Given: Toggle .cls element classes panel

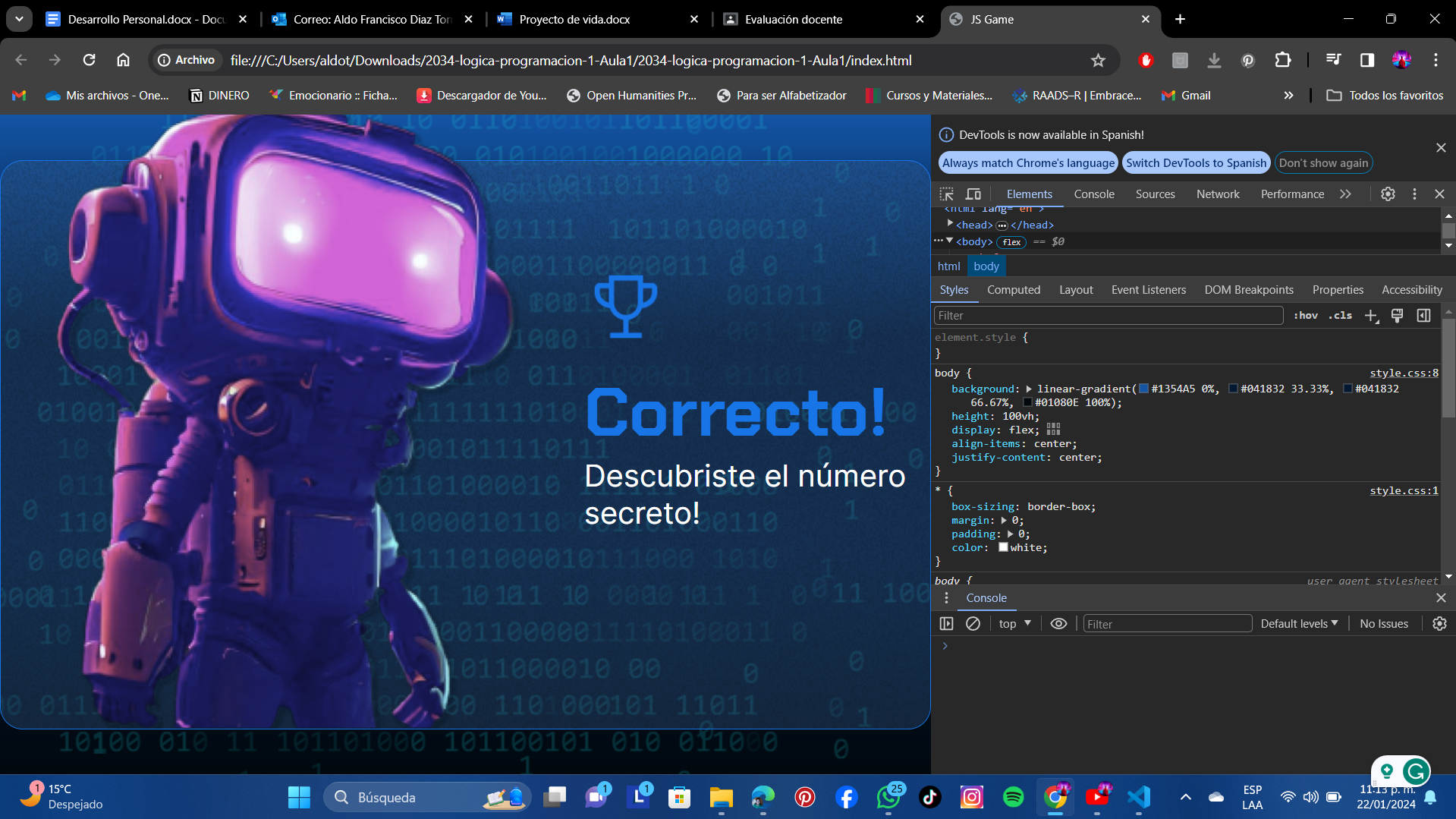Looking at the screenshot, I should coord(1340,316).
